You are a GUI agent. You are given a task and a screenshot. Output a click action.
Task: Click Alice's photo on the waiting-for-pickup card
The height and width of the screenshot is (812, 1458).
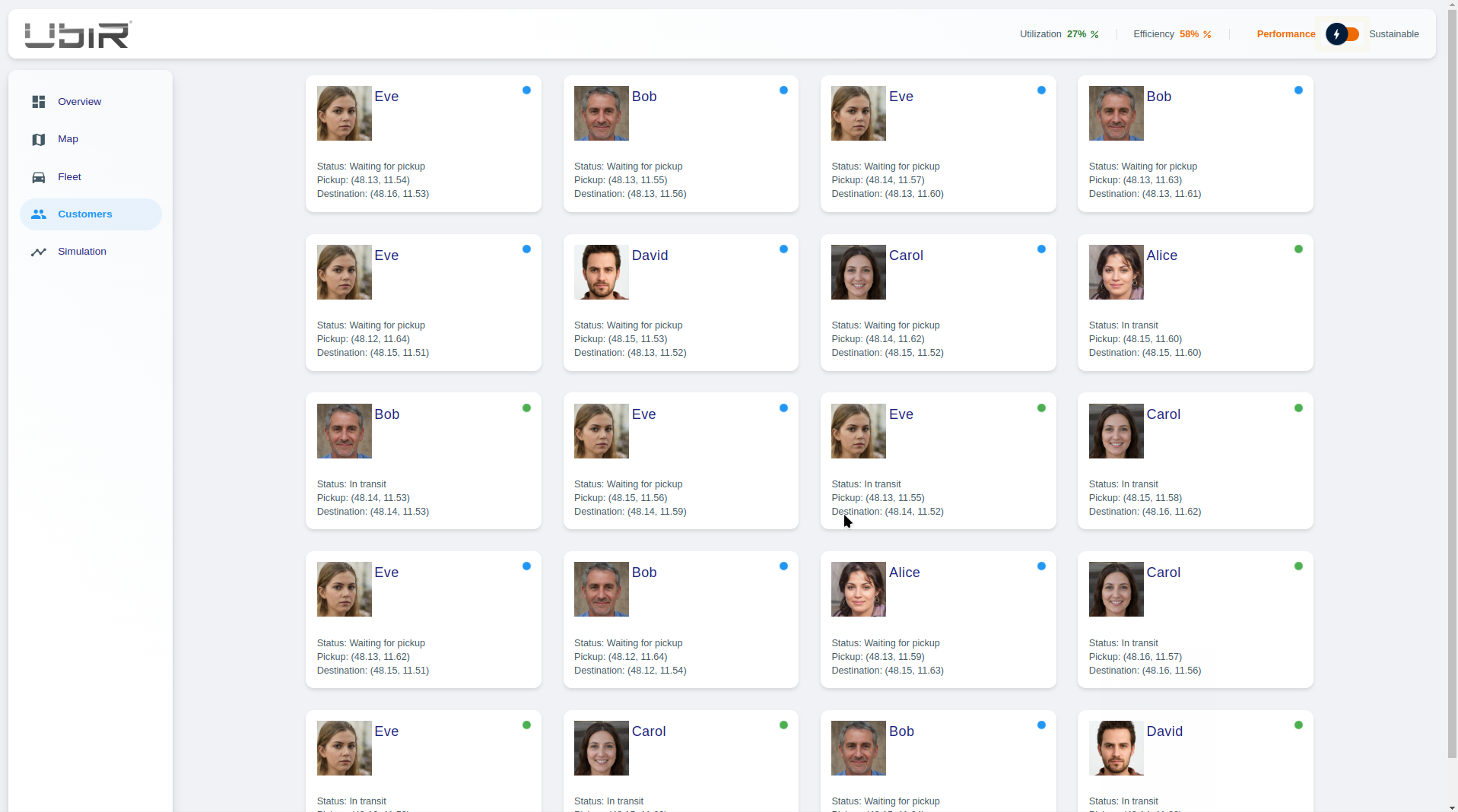[x=859, y=589]
